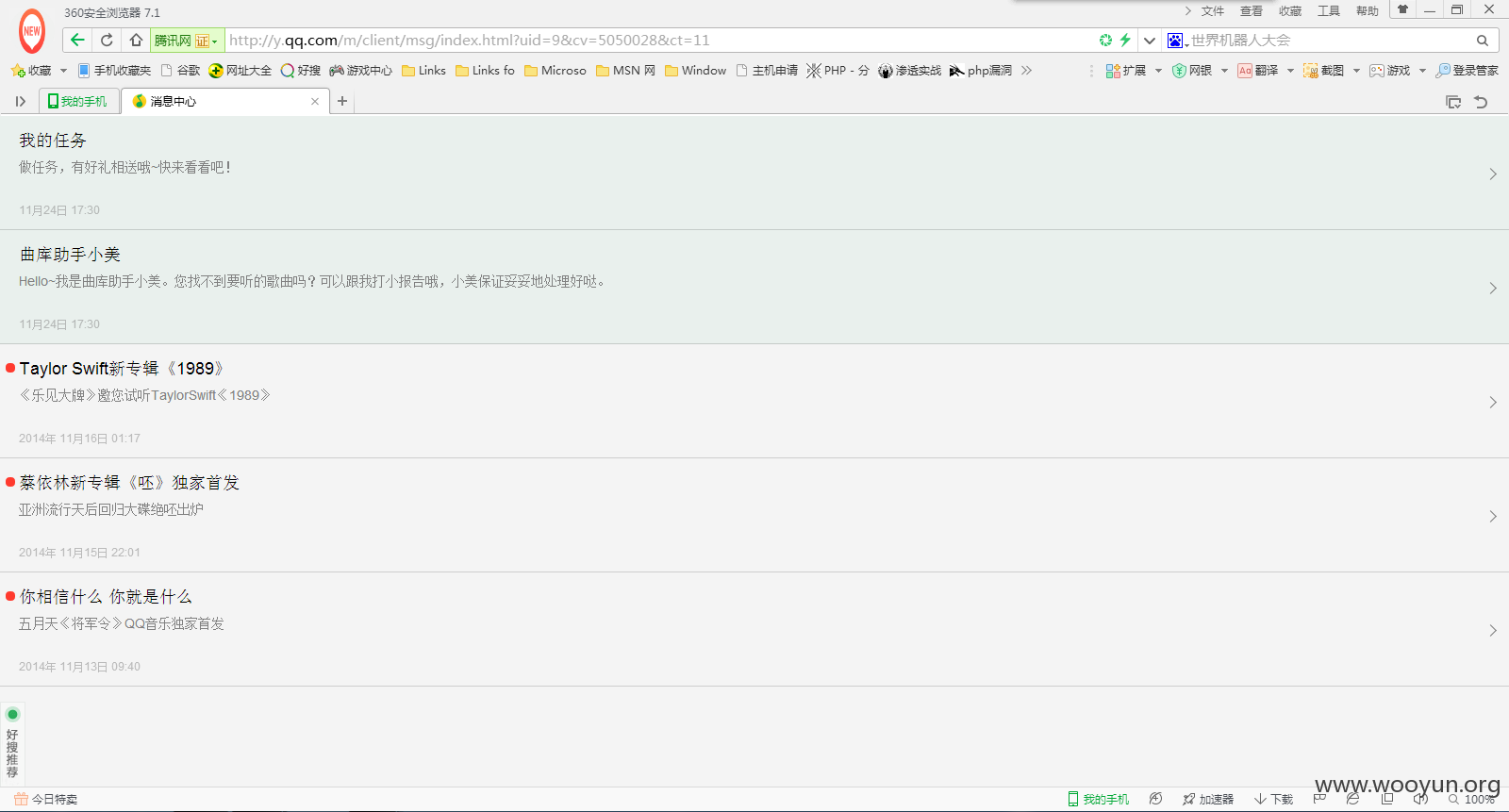1509x812 pixels.
Task: Open the 文件 menu
Action: pos(1212,11)
